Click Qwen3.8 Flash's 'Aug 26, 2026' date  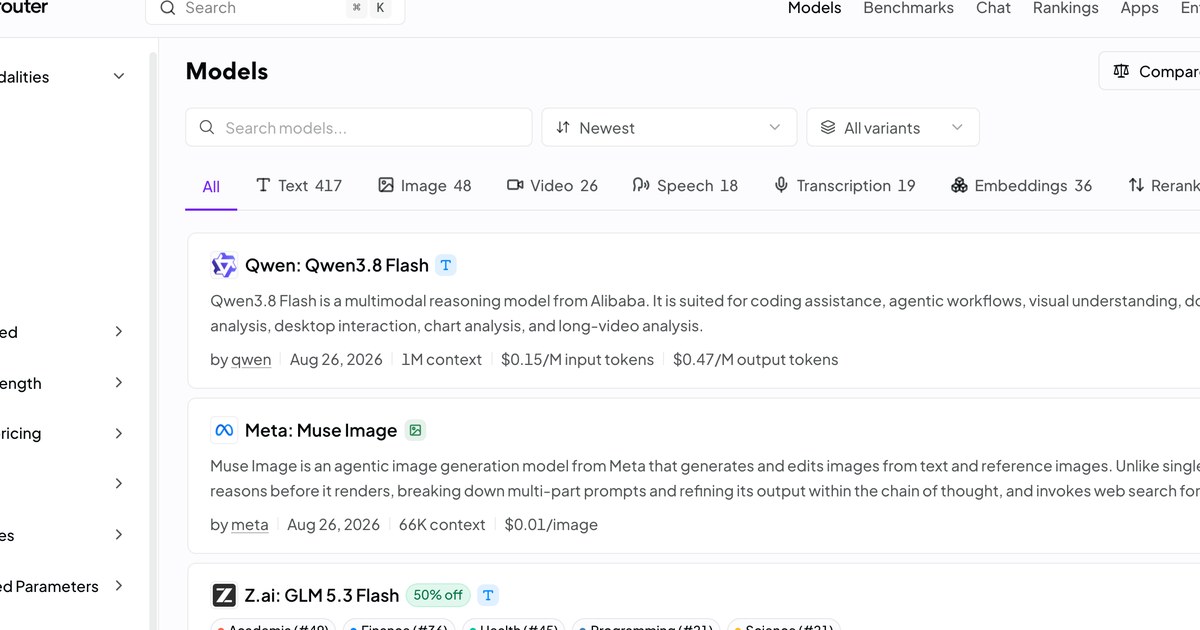(336, 360)
